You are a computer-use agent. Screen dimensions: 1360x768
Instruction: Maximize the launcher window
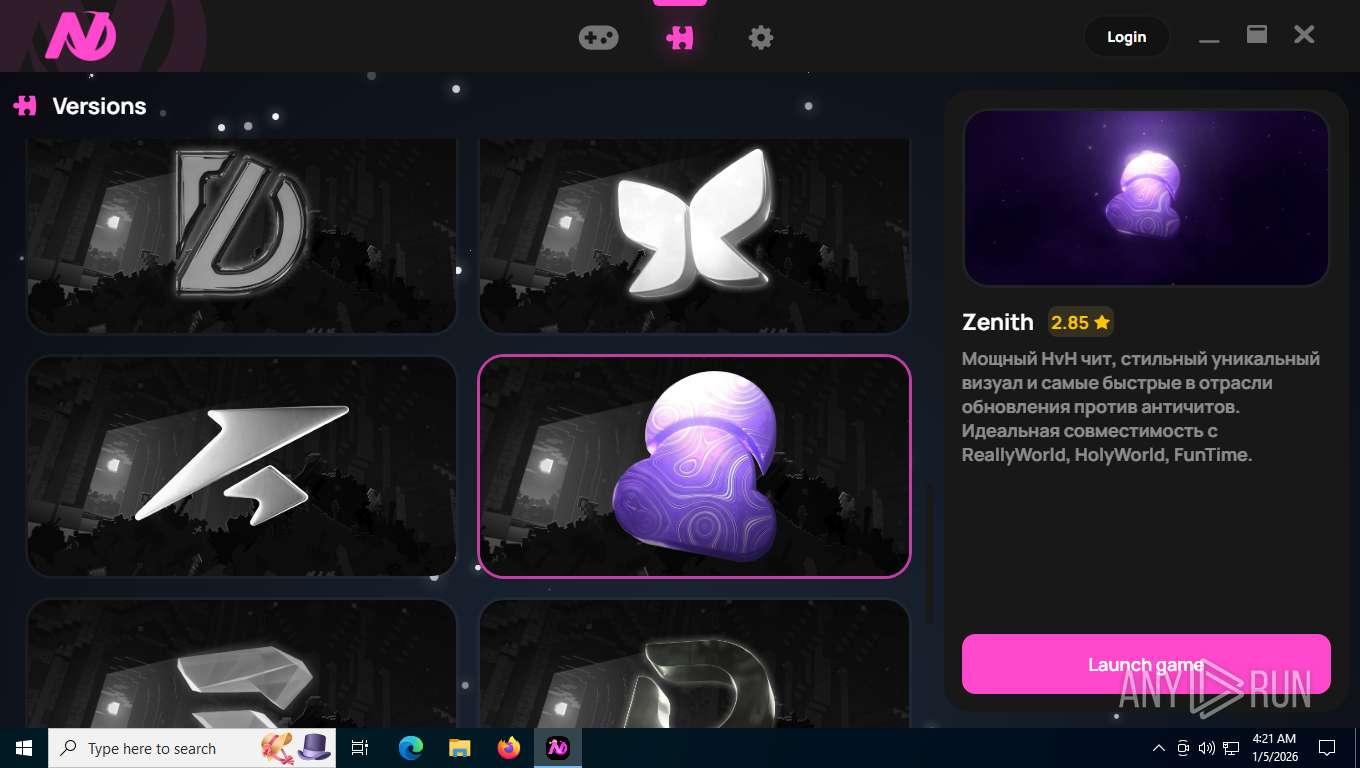[x=1257, y=35]
